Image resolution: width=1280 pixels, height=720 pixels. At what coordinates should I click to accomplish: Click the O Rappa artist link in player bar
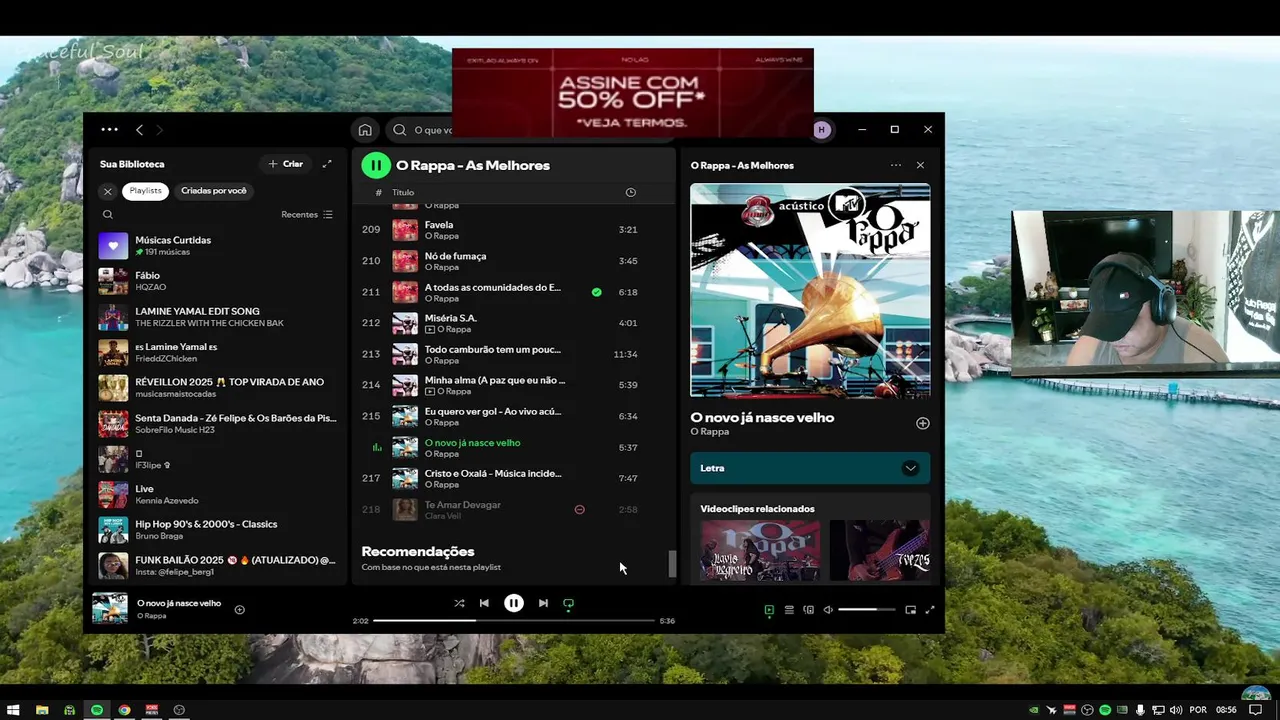(151, 616)
